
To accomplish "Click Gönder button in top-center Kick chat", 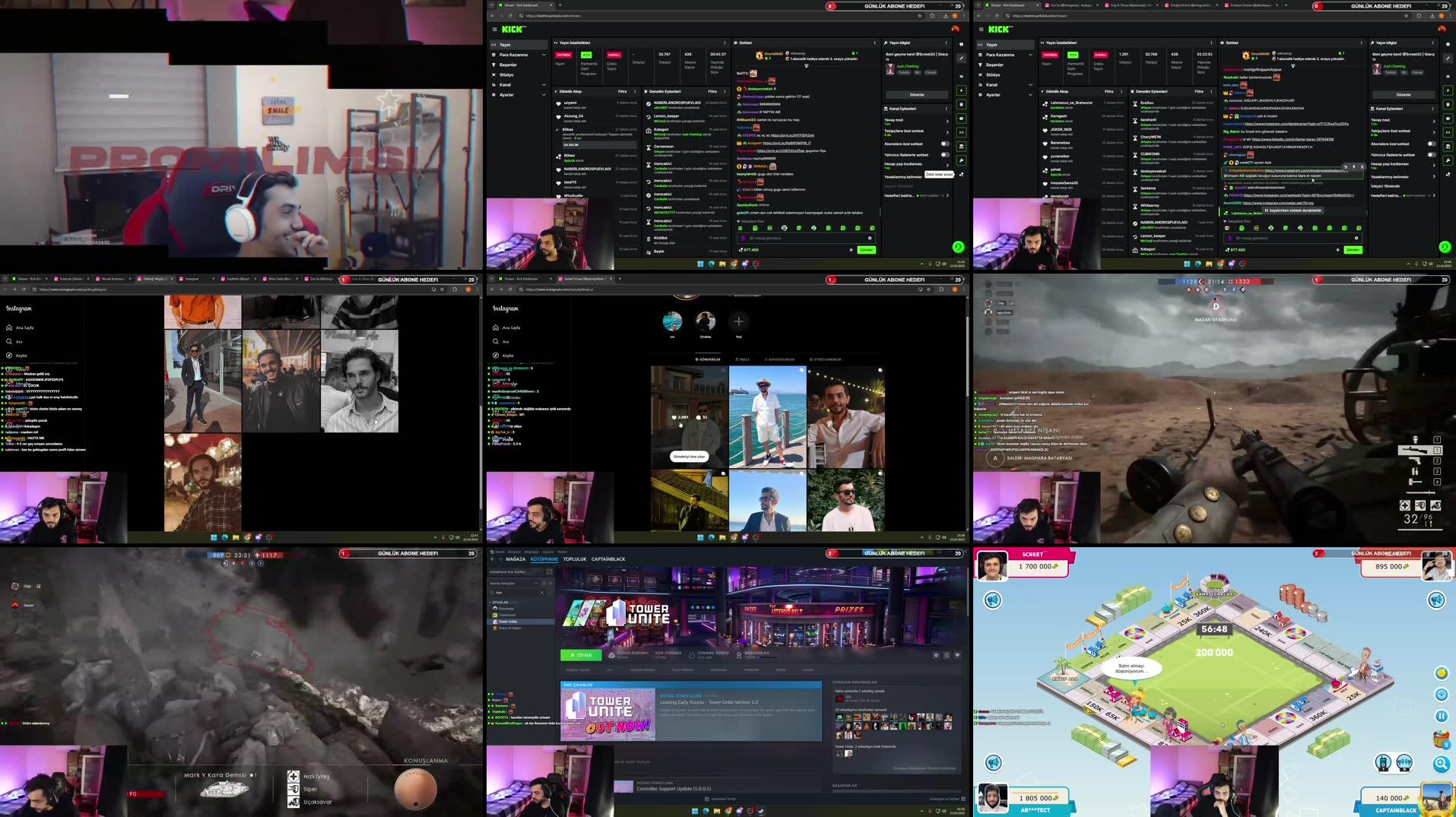I will pos(866,249).
